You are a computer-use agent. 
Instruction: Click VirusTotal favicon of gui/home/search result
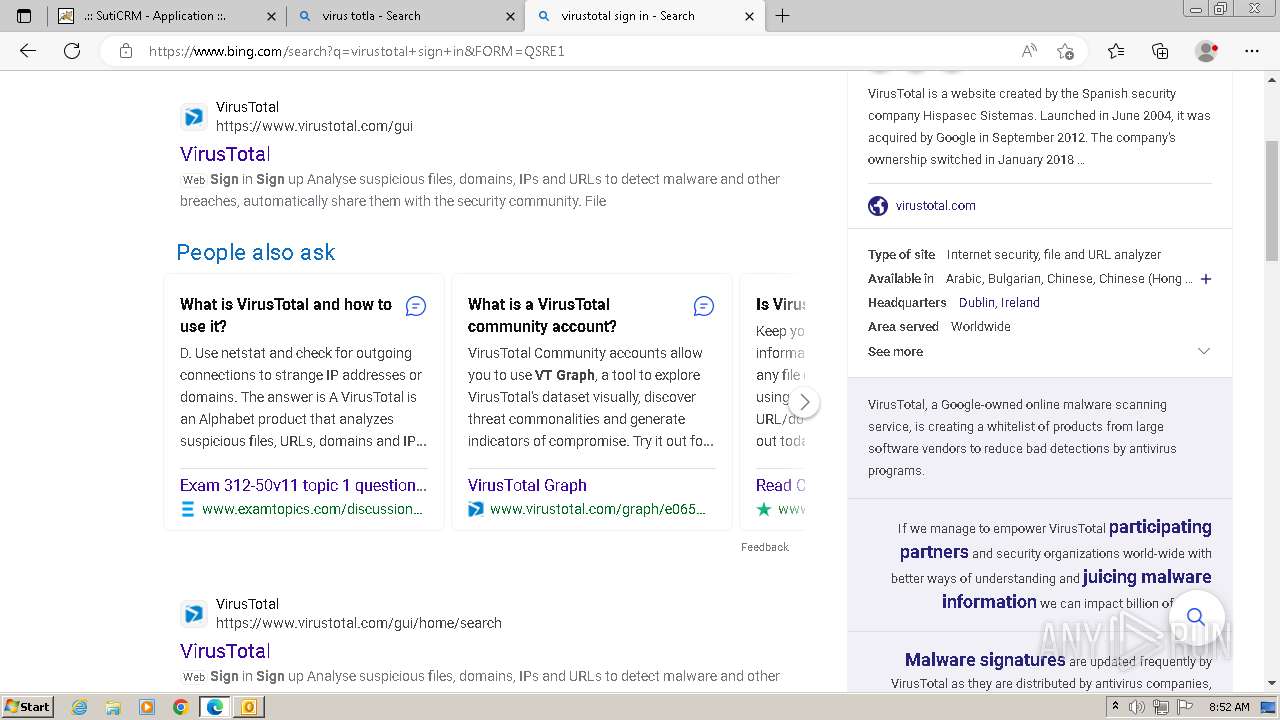194,614
